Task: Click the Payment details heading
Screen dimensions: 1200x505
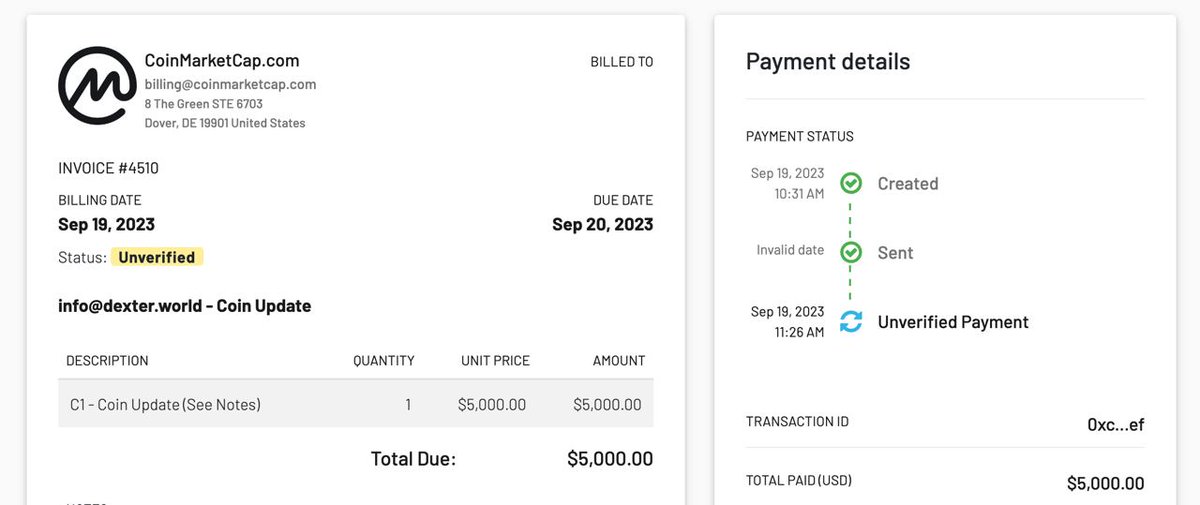Action: (828, 61)
